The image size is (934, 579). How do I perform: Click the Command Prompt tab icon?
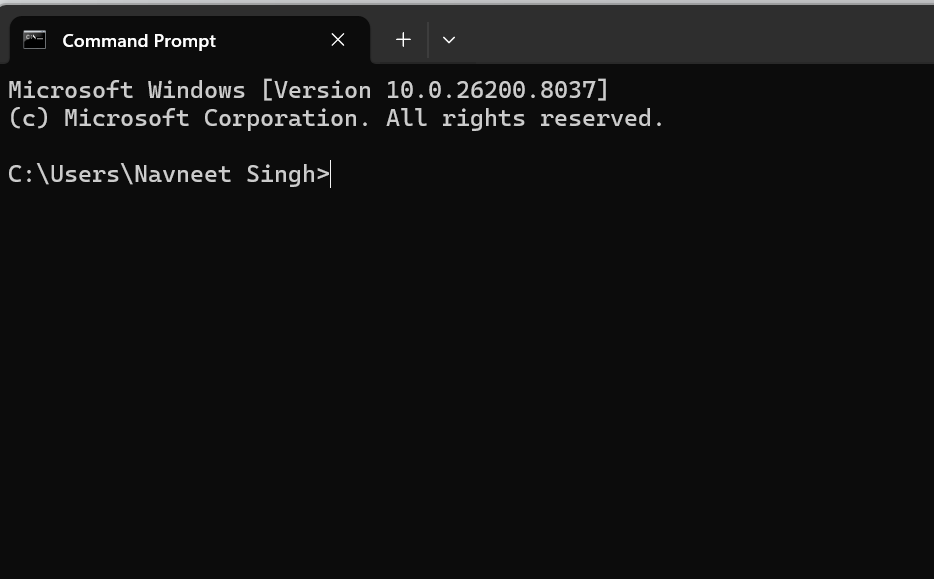point(34,40)
